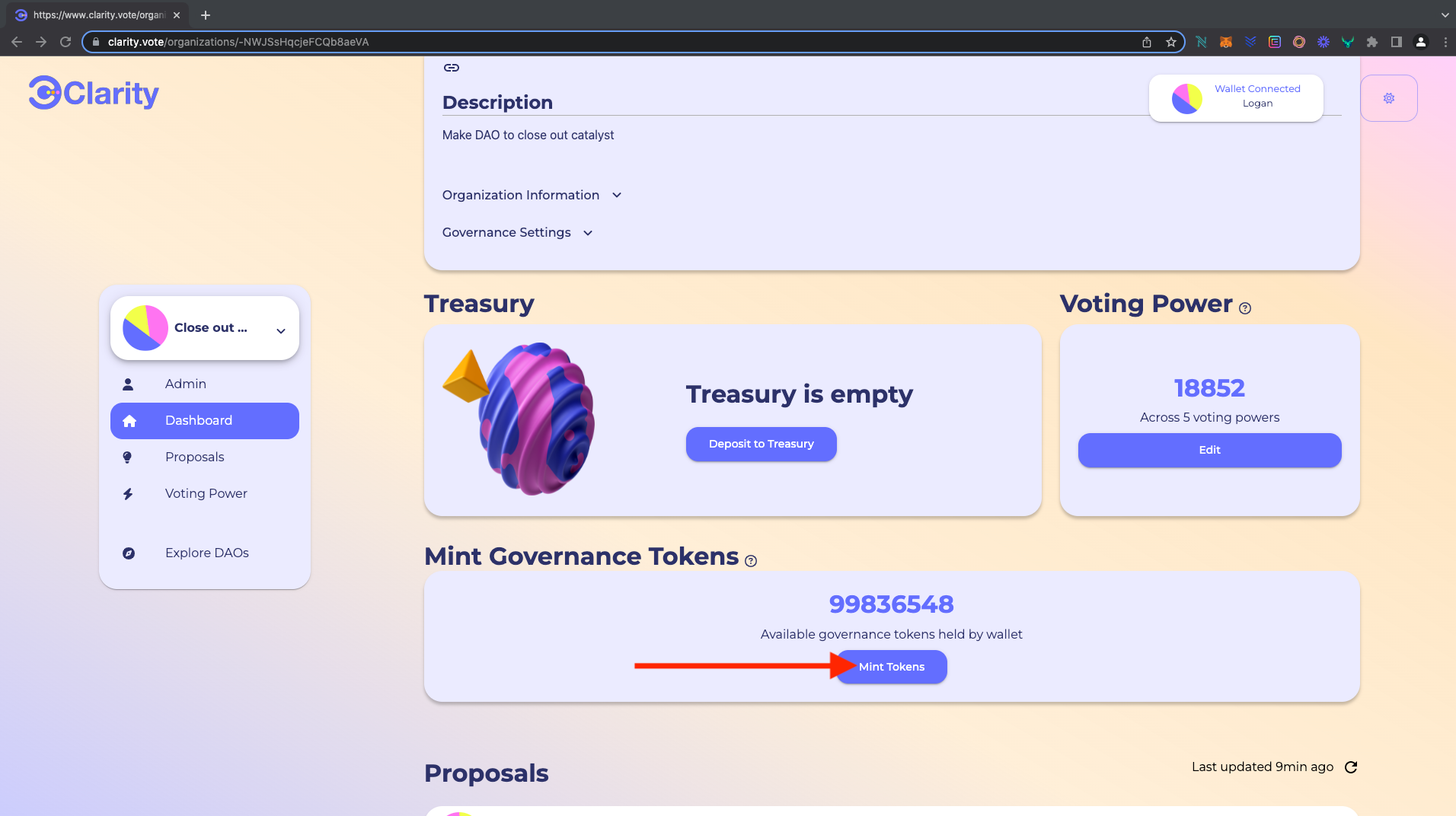Click the link chain icon above Description

click(452, 68)
